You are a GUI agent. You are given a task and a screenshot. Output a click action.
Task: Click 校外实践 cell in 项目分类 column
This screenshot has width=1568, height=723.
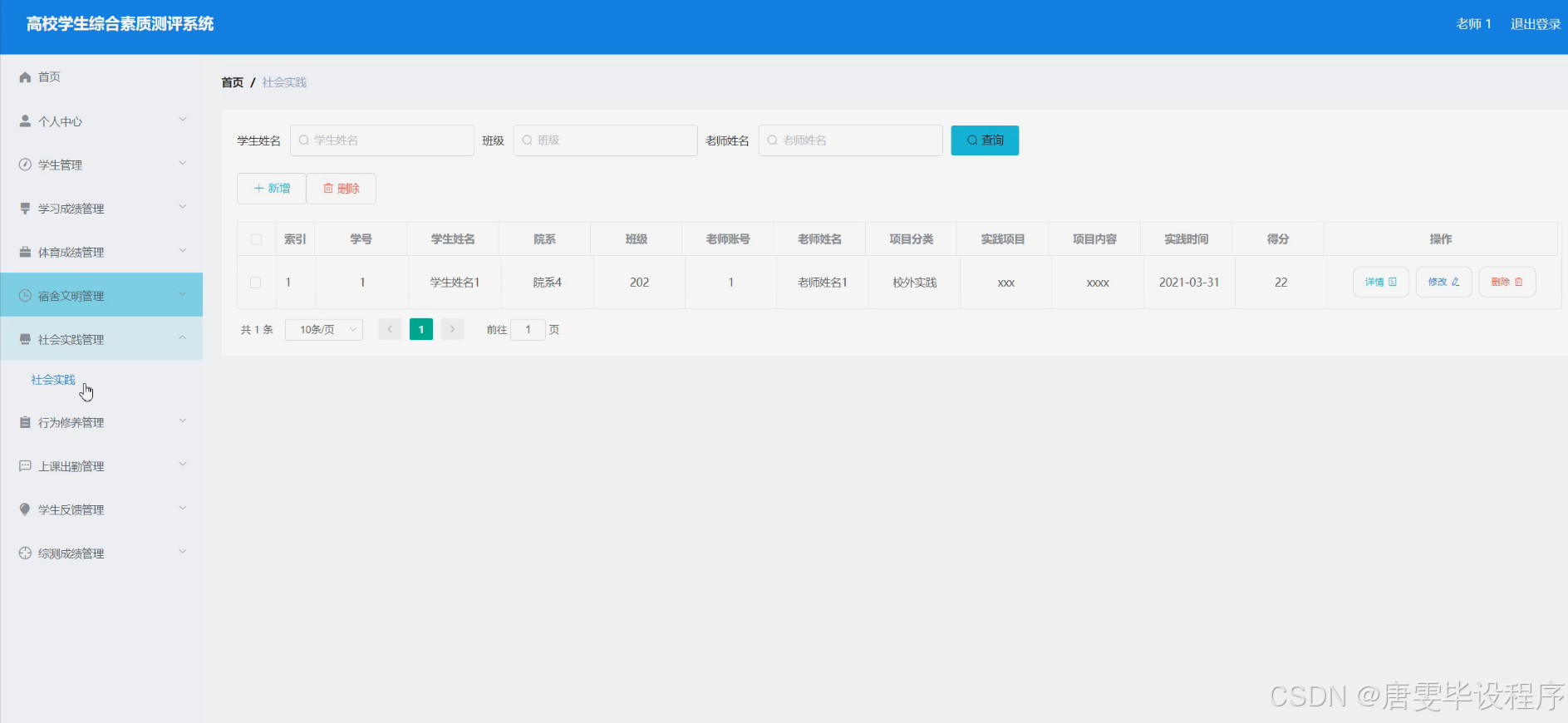915,283
